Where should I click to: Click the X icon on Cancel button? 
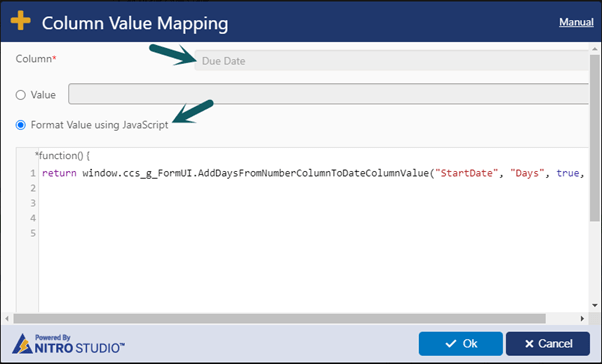(529, 344)
